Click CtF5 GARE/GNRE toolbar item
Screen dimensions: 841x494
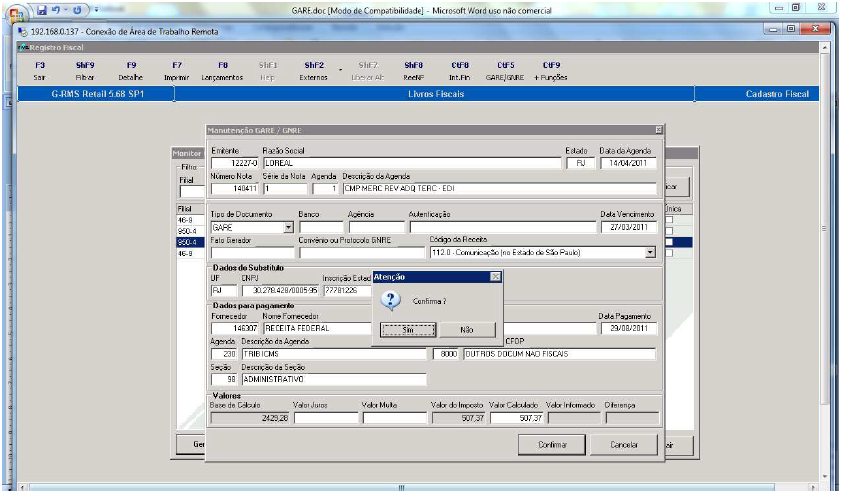coord(505,71)
